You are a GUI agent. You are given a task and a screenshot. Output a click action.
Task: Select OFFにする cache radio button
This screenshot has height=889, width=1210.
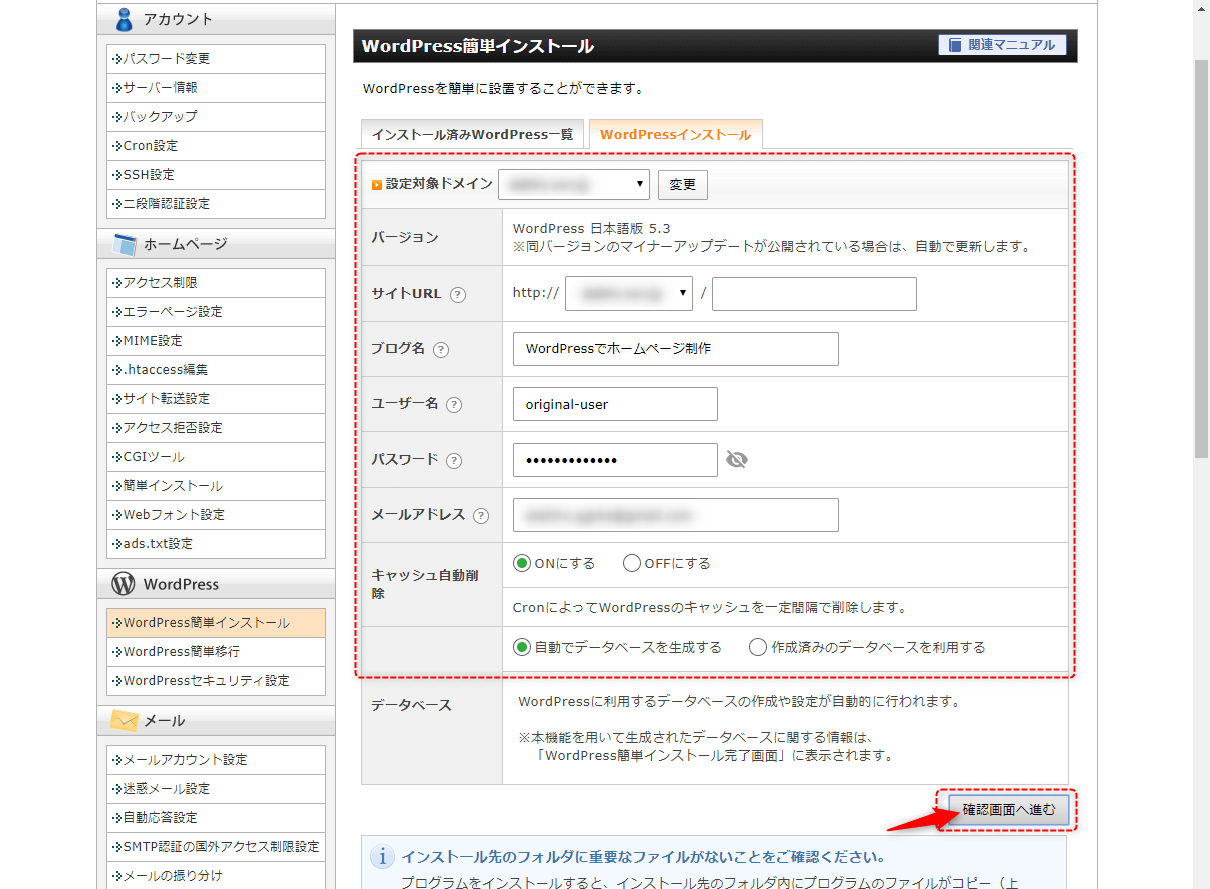[x=631, y=563]
